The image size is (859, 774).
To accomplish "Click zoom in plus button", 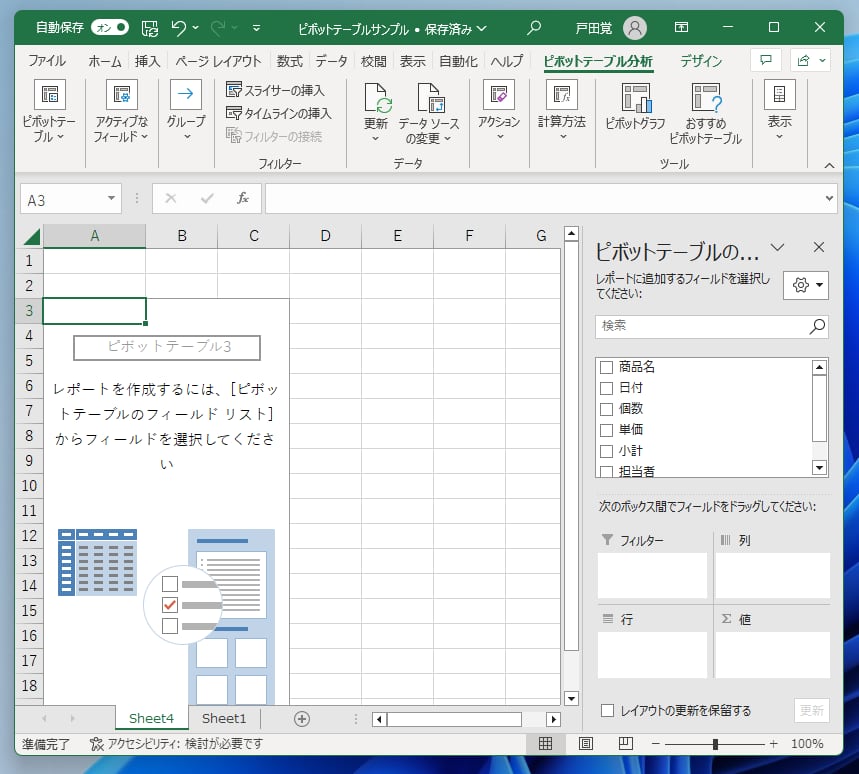I will coord(773,743).
